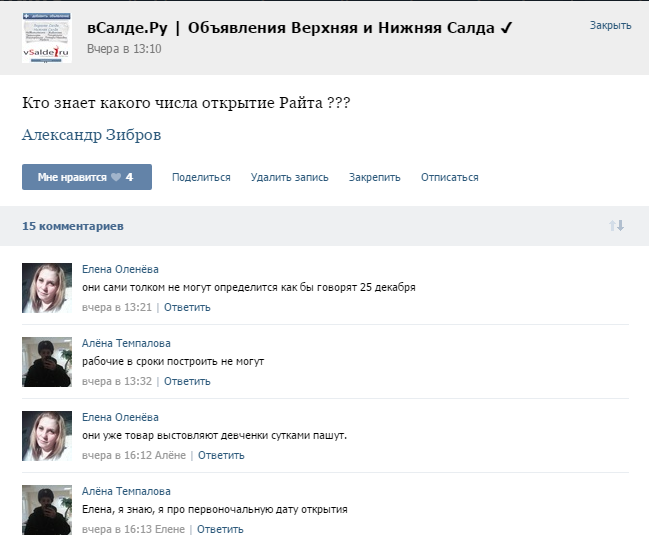
Task: Click the vSalde.ru group avatar
Action: point(46,39)
